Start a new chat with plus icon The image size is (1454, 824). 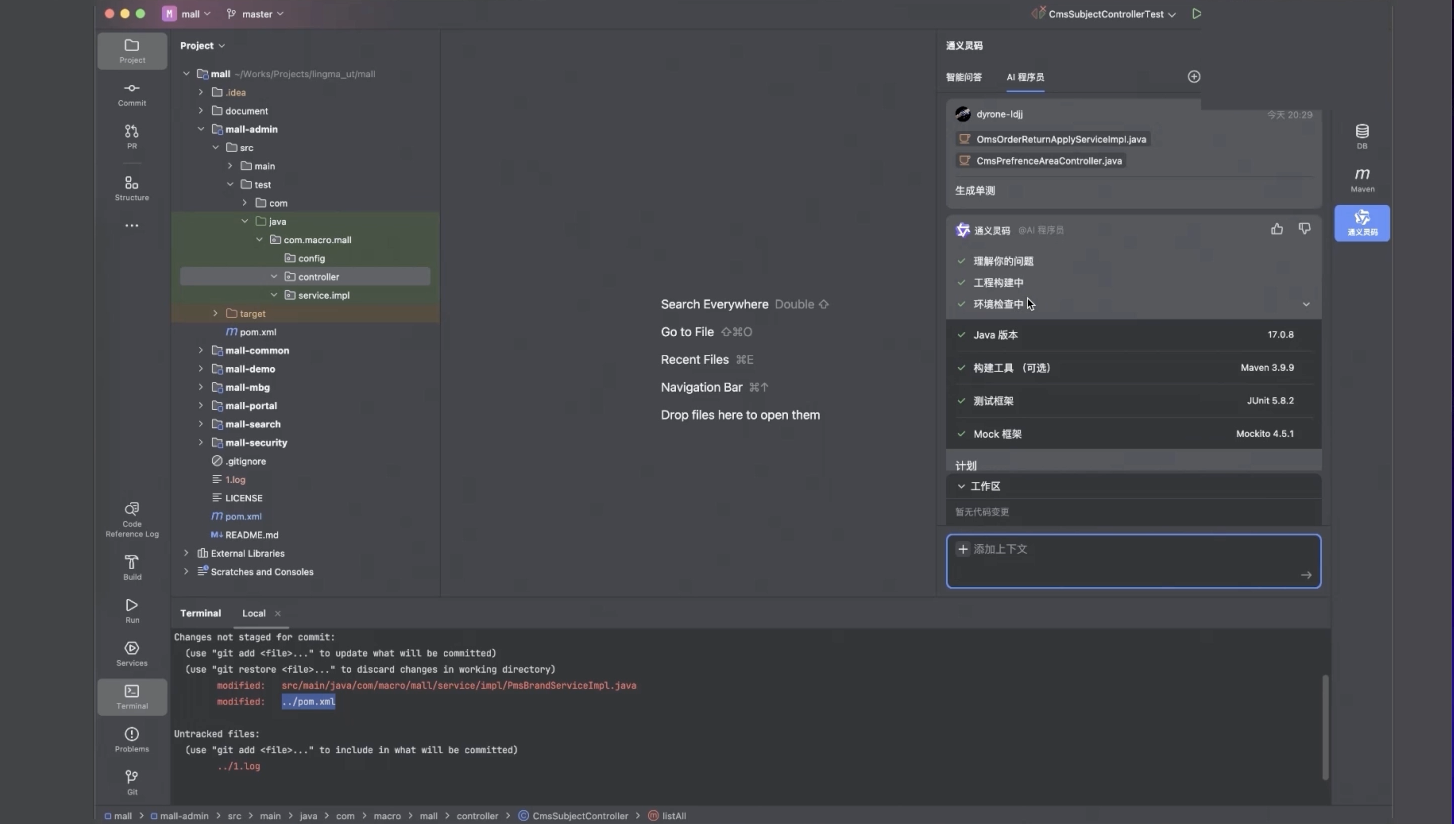1194,77
